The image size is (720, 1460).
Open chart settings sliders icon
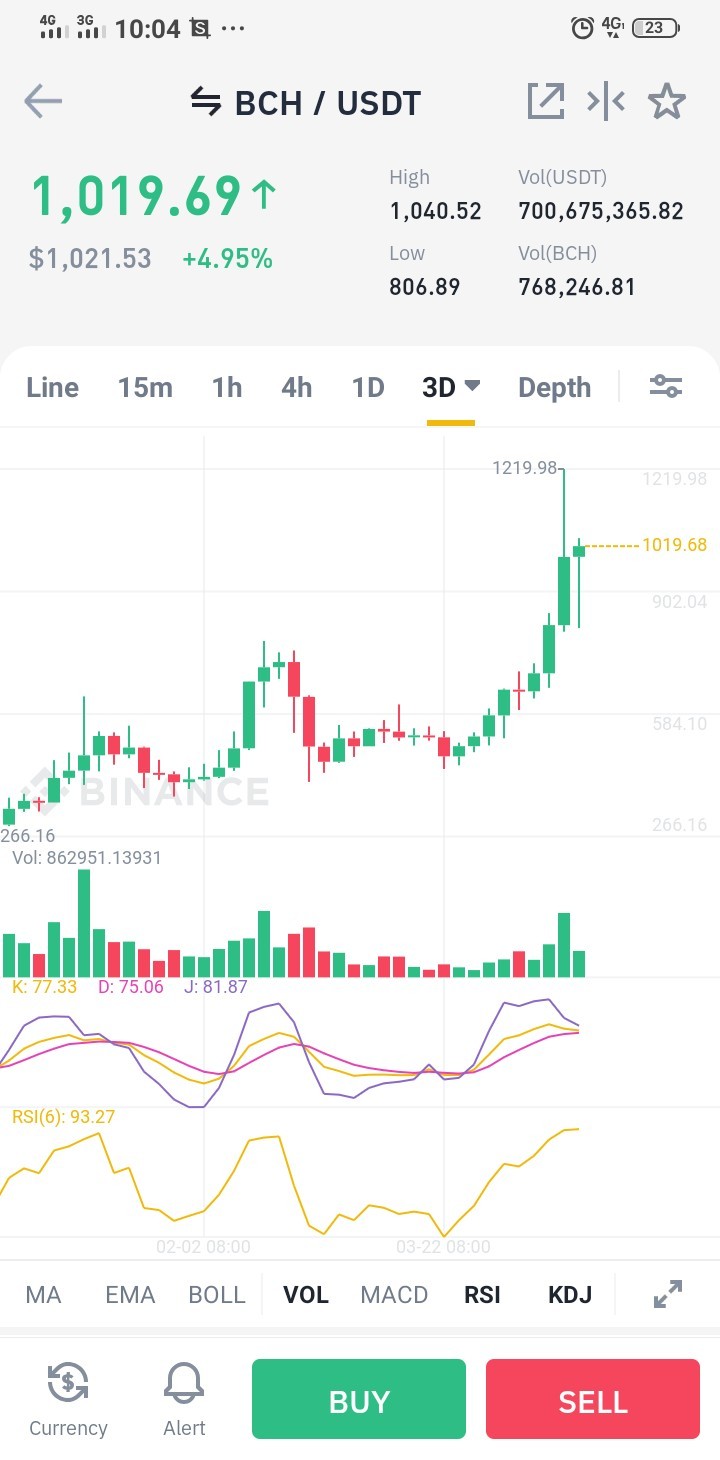[x=666, y=386]
